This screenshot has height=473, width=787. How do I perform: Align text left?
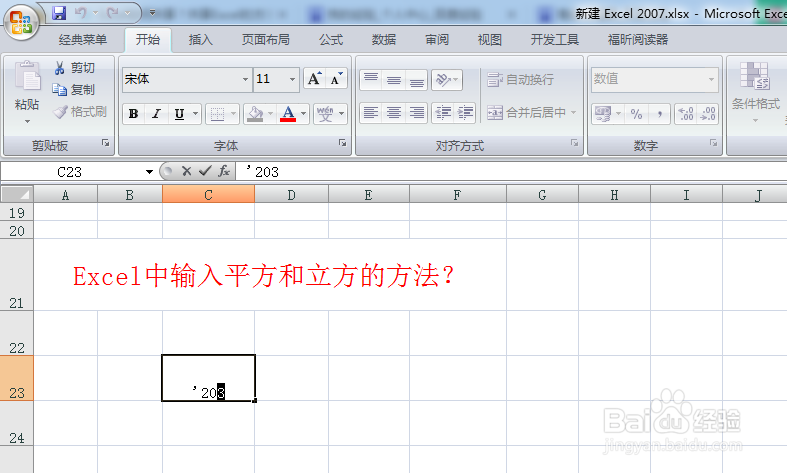[x=371, y=113]
